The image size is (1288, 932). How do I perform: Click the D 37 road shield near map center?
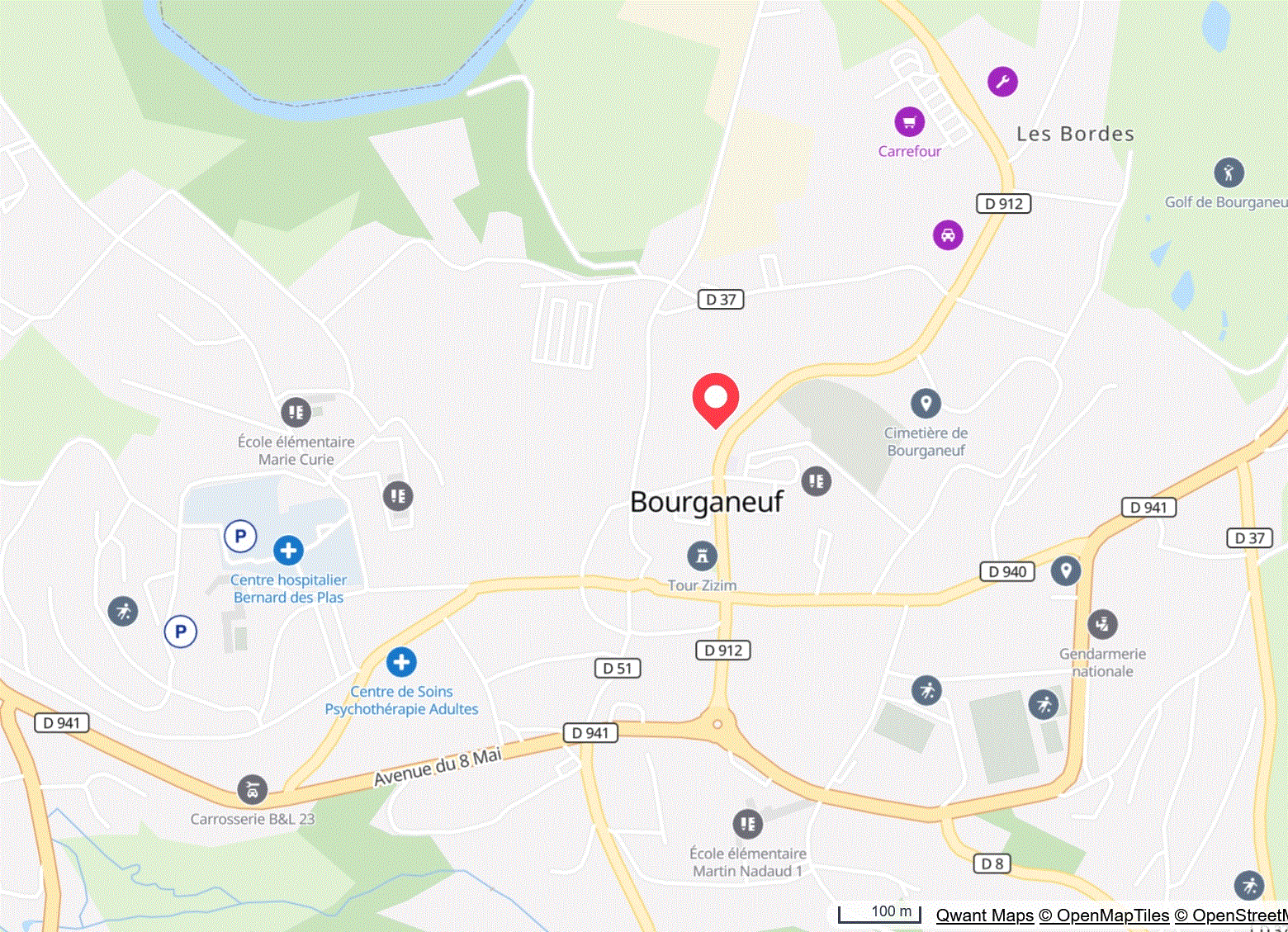[x=721, y=300]
